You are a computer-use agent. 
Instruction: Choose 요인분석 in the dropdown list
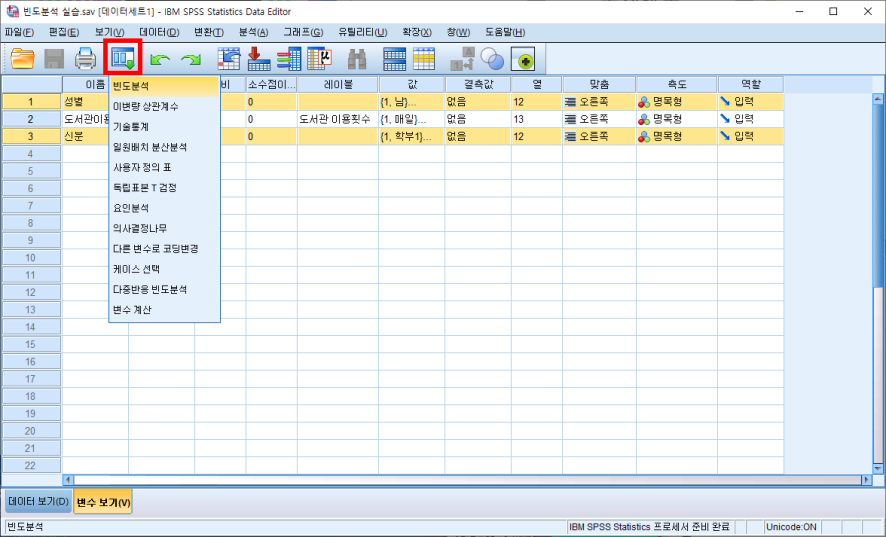point(164,208)
